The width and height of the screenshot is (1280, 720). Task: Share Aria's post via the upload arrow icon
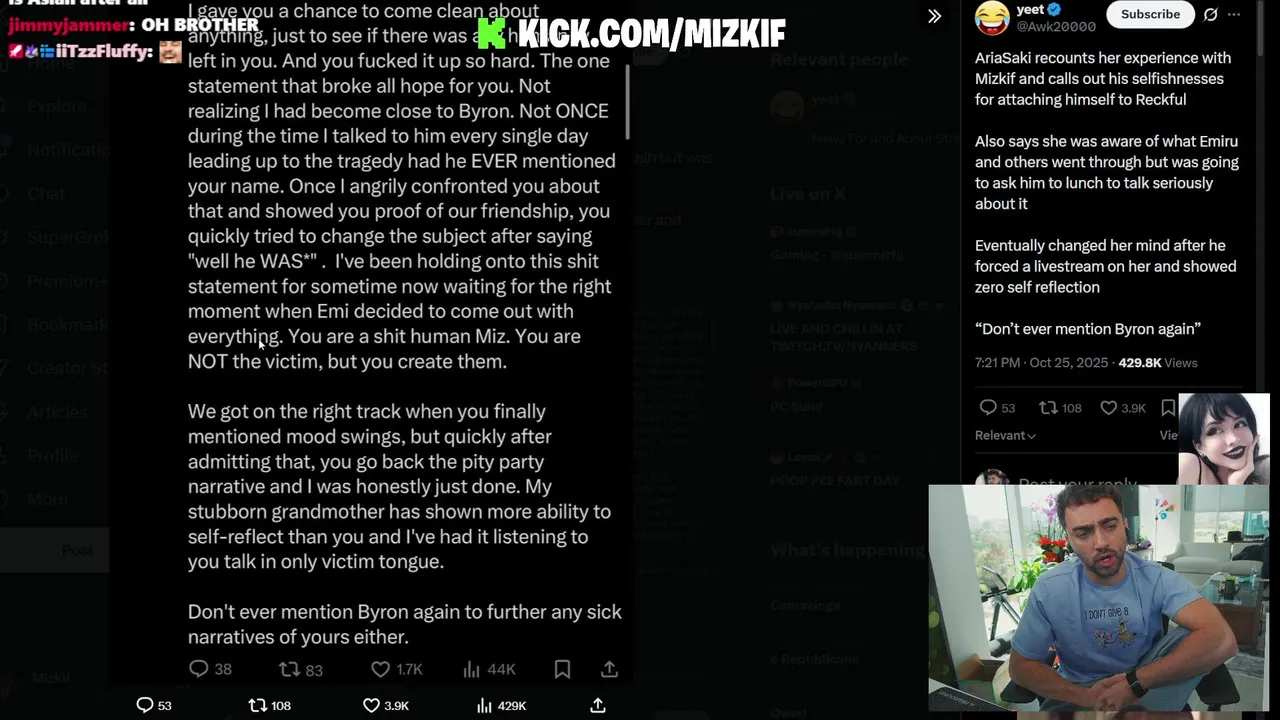(609, 669)
